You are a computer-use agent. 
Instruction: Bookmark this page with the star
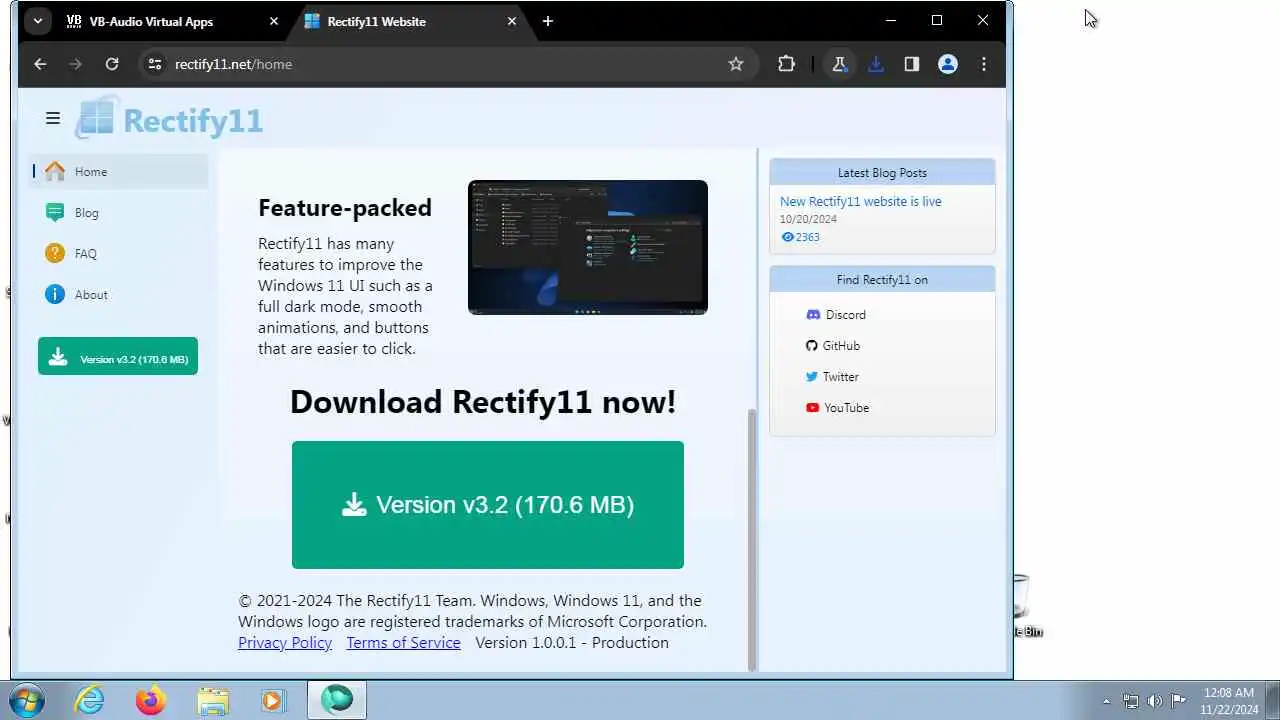(736, 64)
